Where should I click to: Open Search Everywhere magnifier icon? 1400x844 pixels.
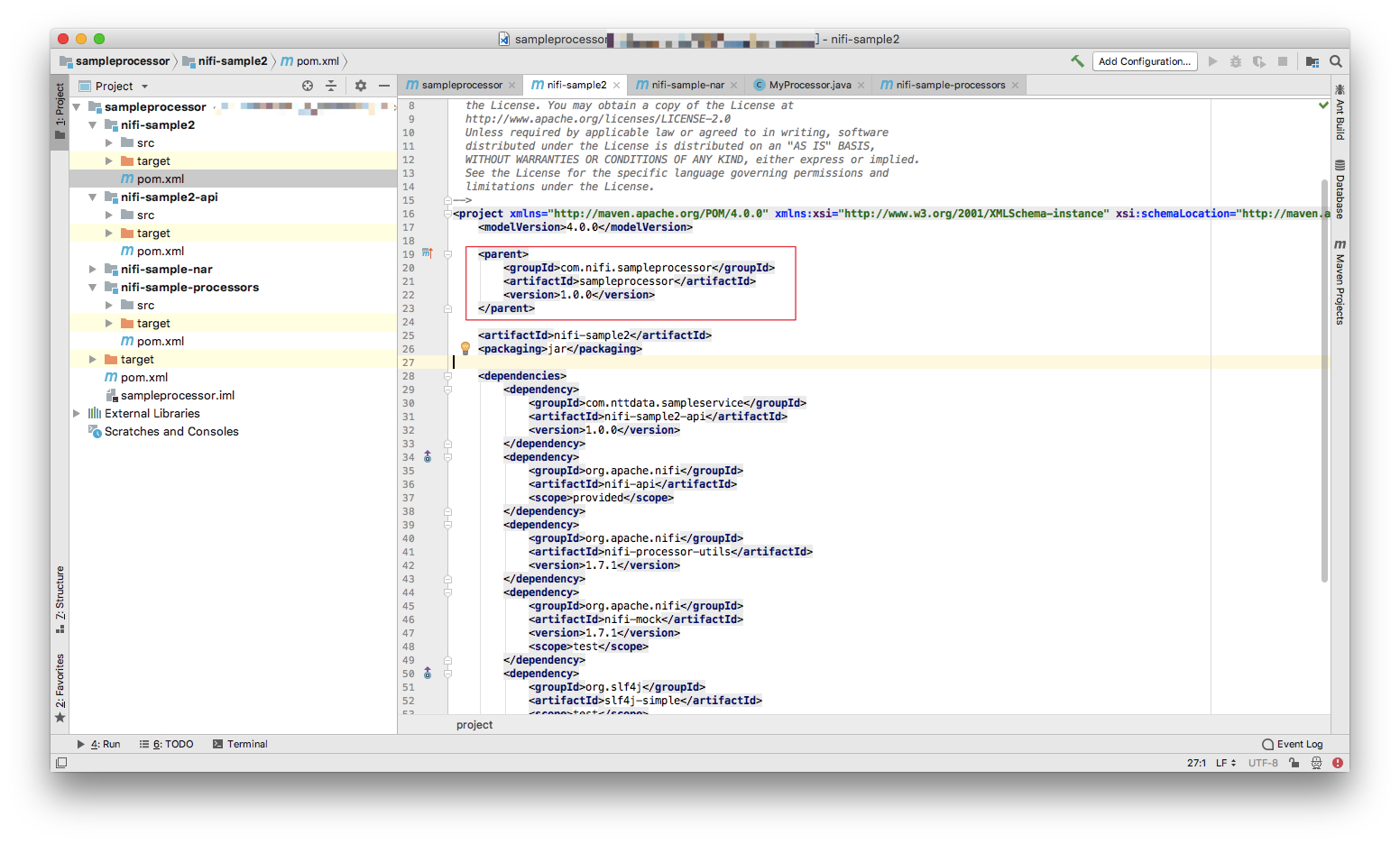point(1336,61)
